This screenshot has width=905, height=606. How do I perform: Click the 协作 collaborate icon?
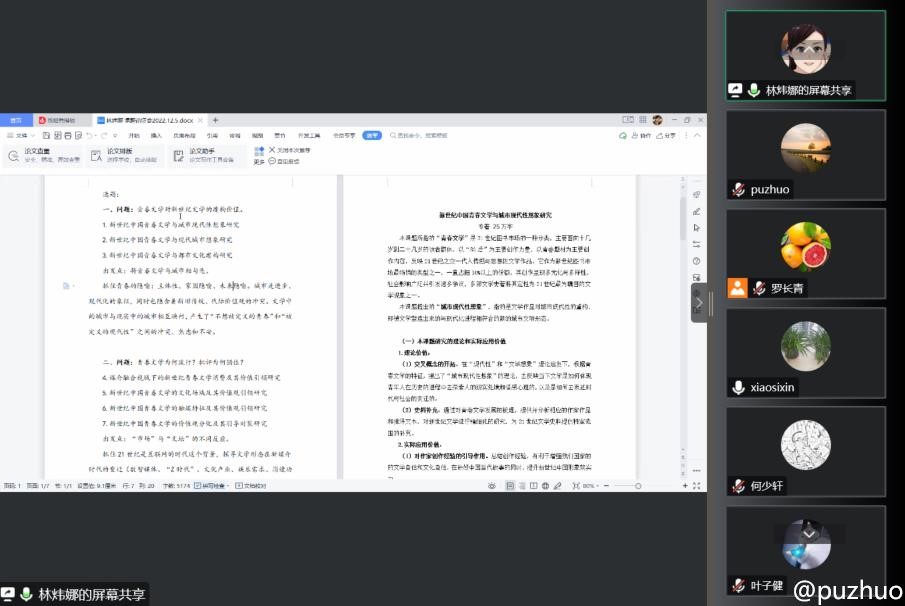pos(640,135)
